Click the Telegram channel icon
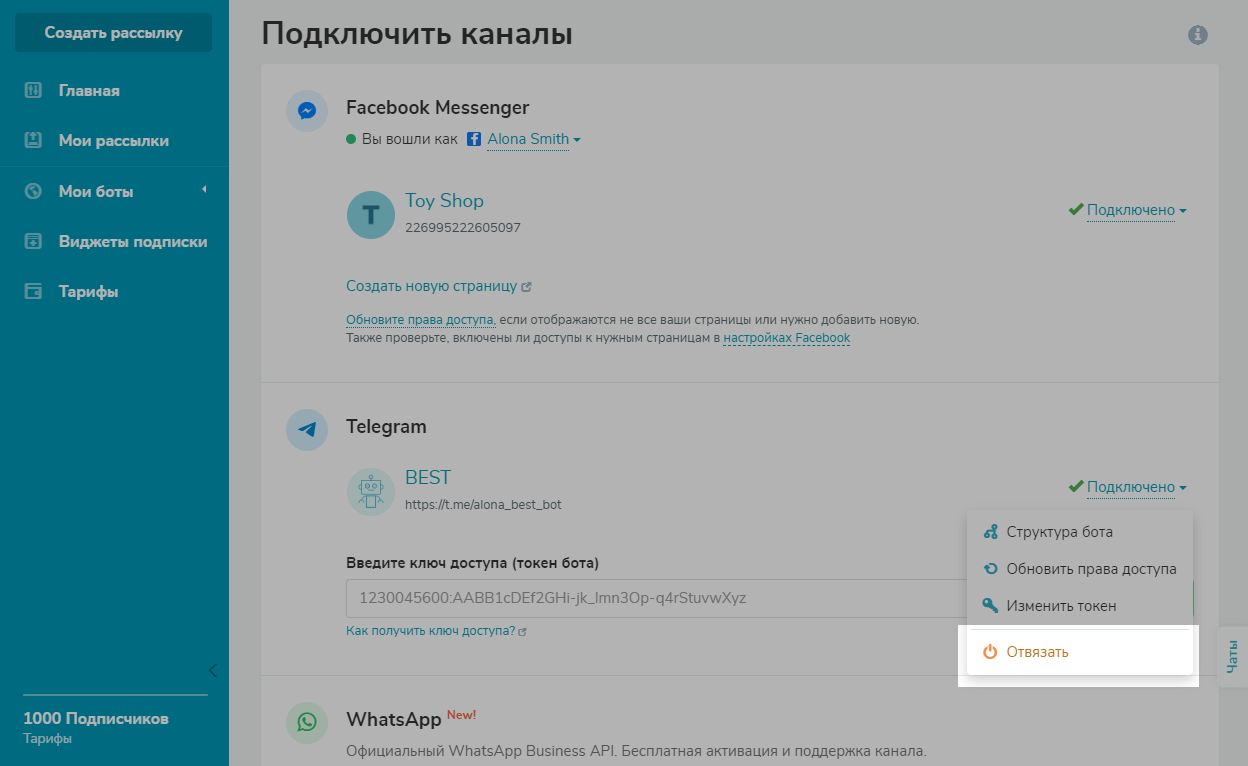Image resolution: width=1248 pixels, height=766 pixels. tap(307, 430)
